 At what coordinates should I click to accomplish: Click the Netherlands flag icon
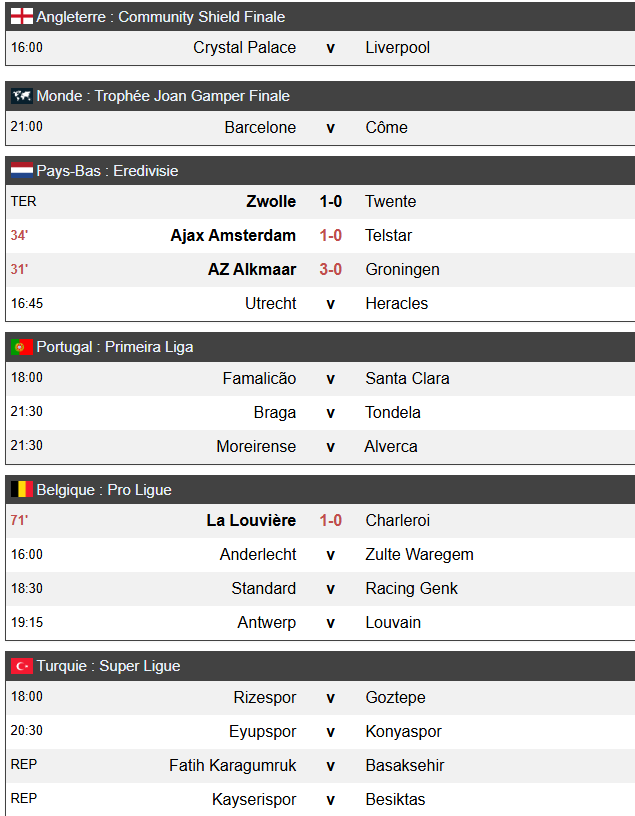tap(22, 171)
